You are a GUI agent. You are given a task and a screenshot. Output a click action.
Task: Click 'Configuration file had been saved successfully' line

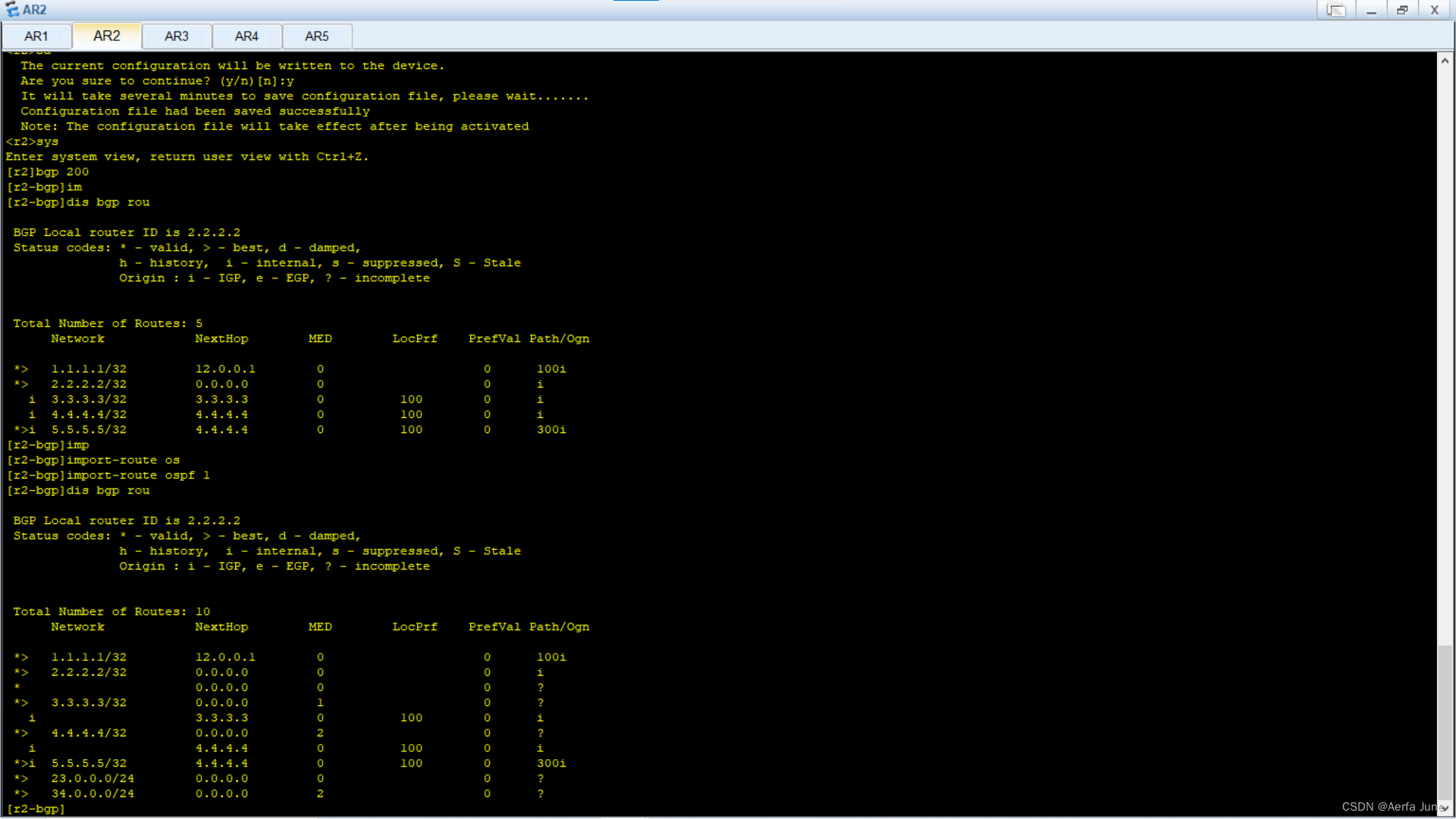coord(195,111)
